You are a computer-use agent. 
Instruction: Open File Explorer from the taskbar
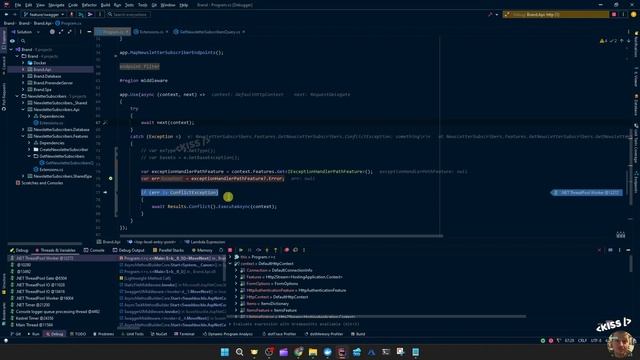click(313, 352)
